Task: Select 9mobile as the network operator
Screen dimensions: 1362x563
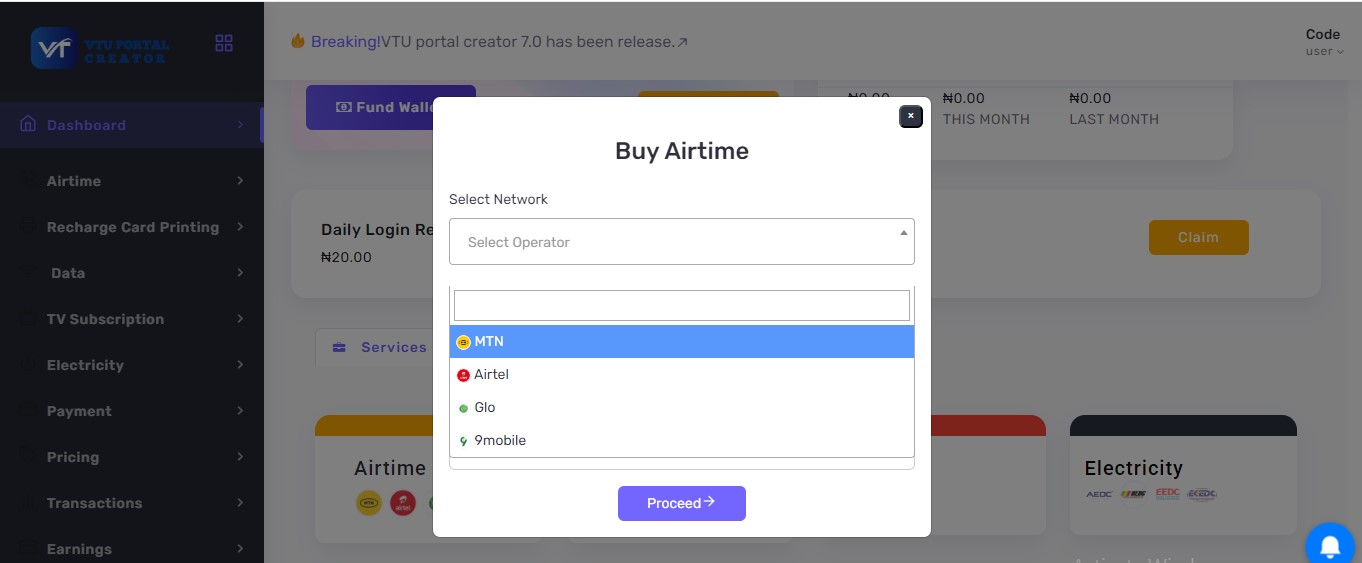Action: click(x=682, y=440)
